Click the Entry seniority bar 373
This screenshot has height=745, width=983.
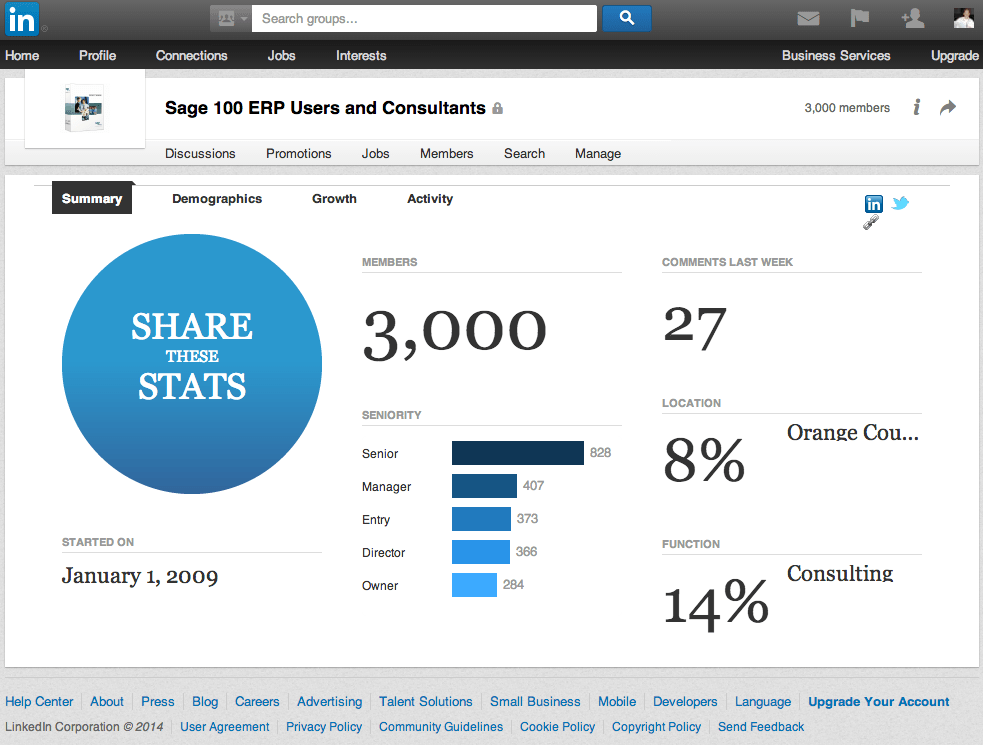[x=481, y=519]
